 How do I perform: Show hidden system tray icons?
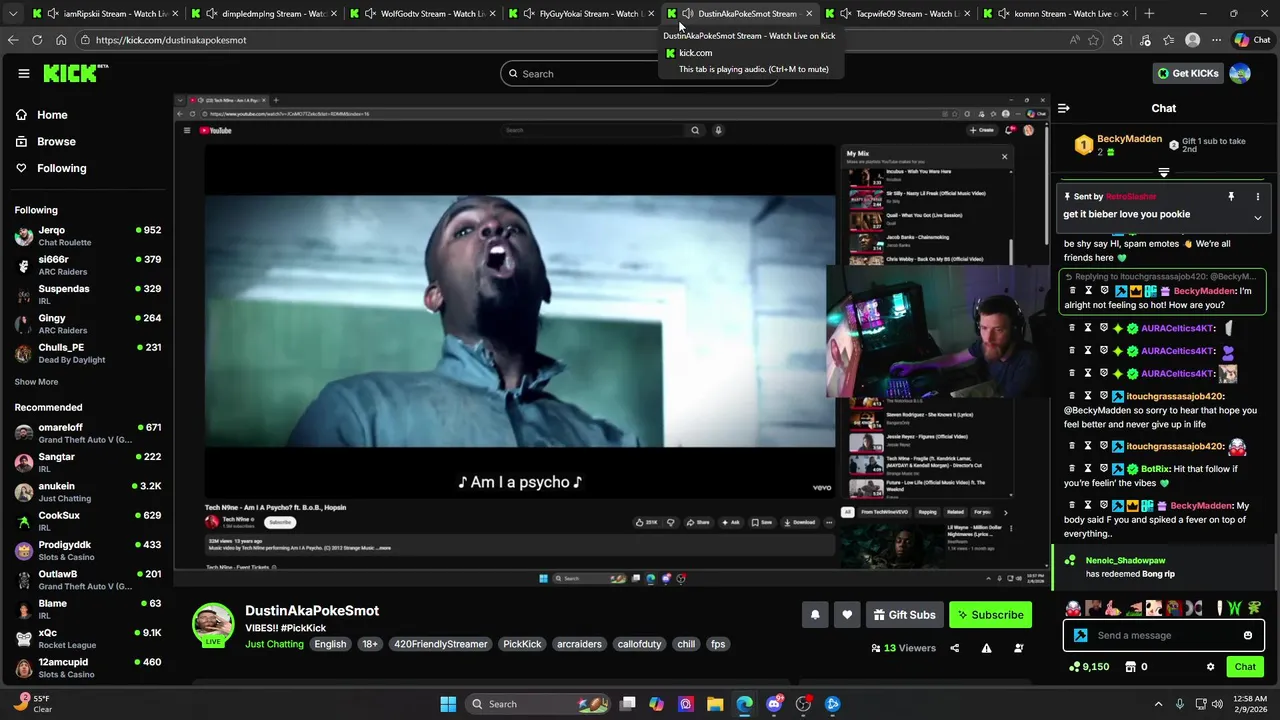[x=1158, y=704]
